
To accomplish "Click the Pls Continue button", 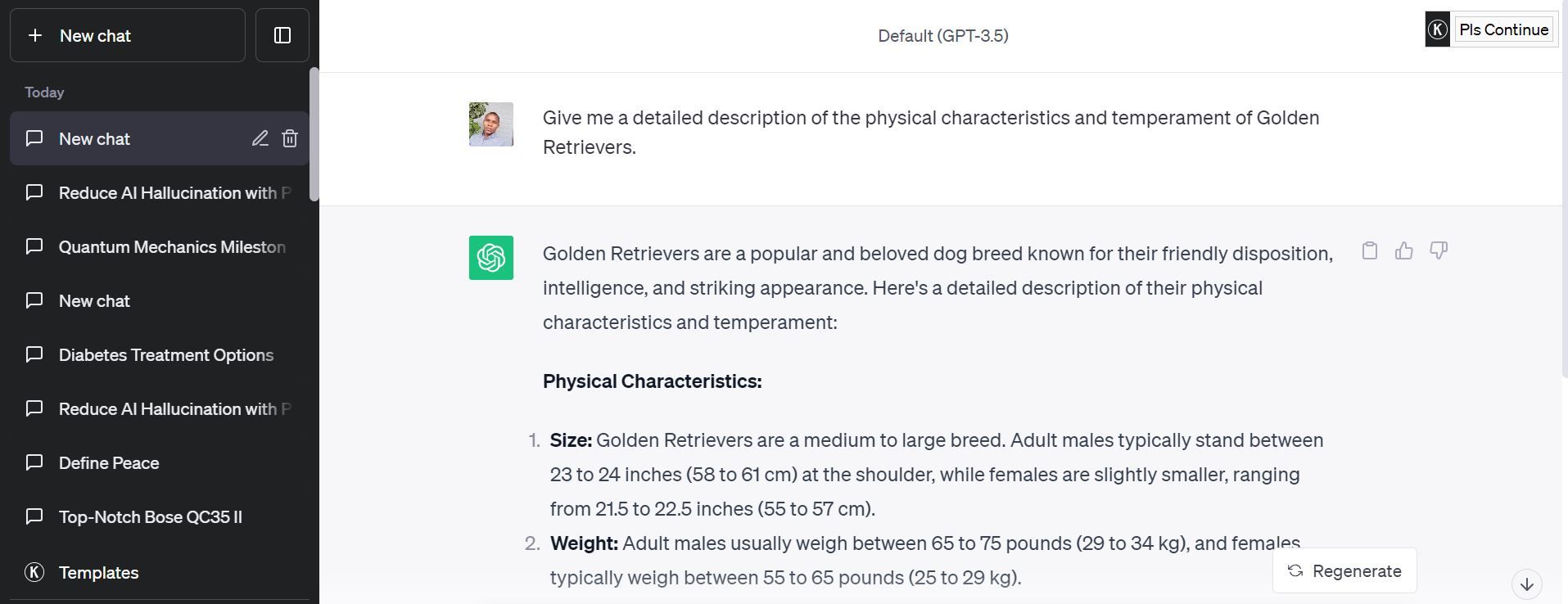I will (1504, 29).
